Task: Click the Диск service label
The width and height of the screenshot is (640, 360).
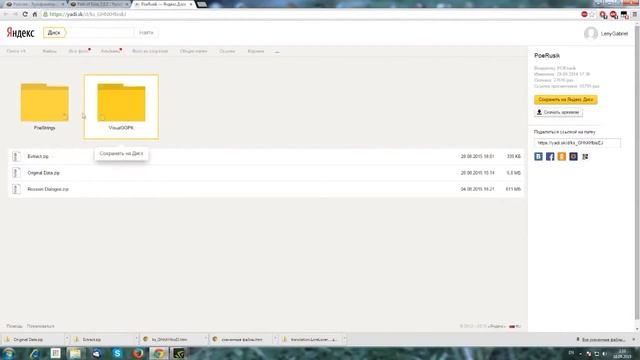Action: [54, 33]
